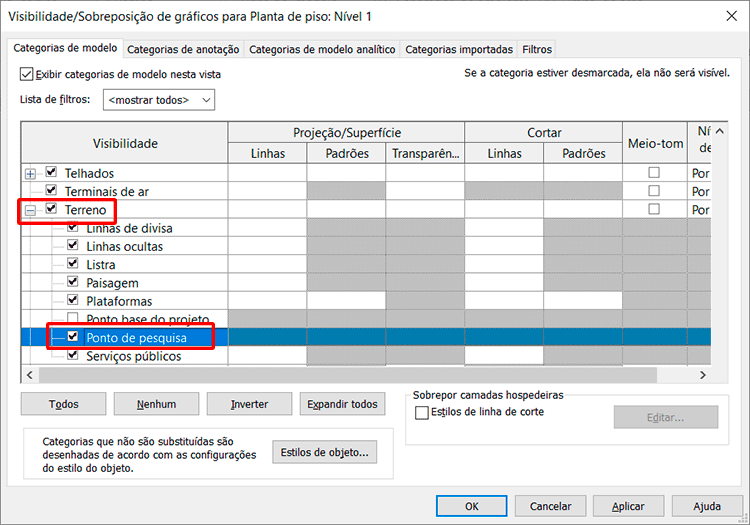Toggle Exibir categorias de modelo nesta vista

[x=26, y=74]
